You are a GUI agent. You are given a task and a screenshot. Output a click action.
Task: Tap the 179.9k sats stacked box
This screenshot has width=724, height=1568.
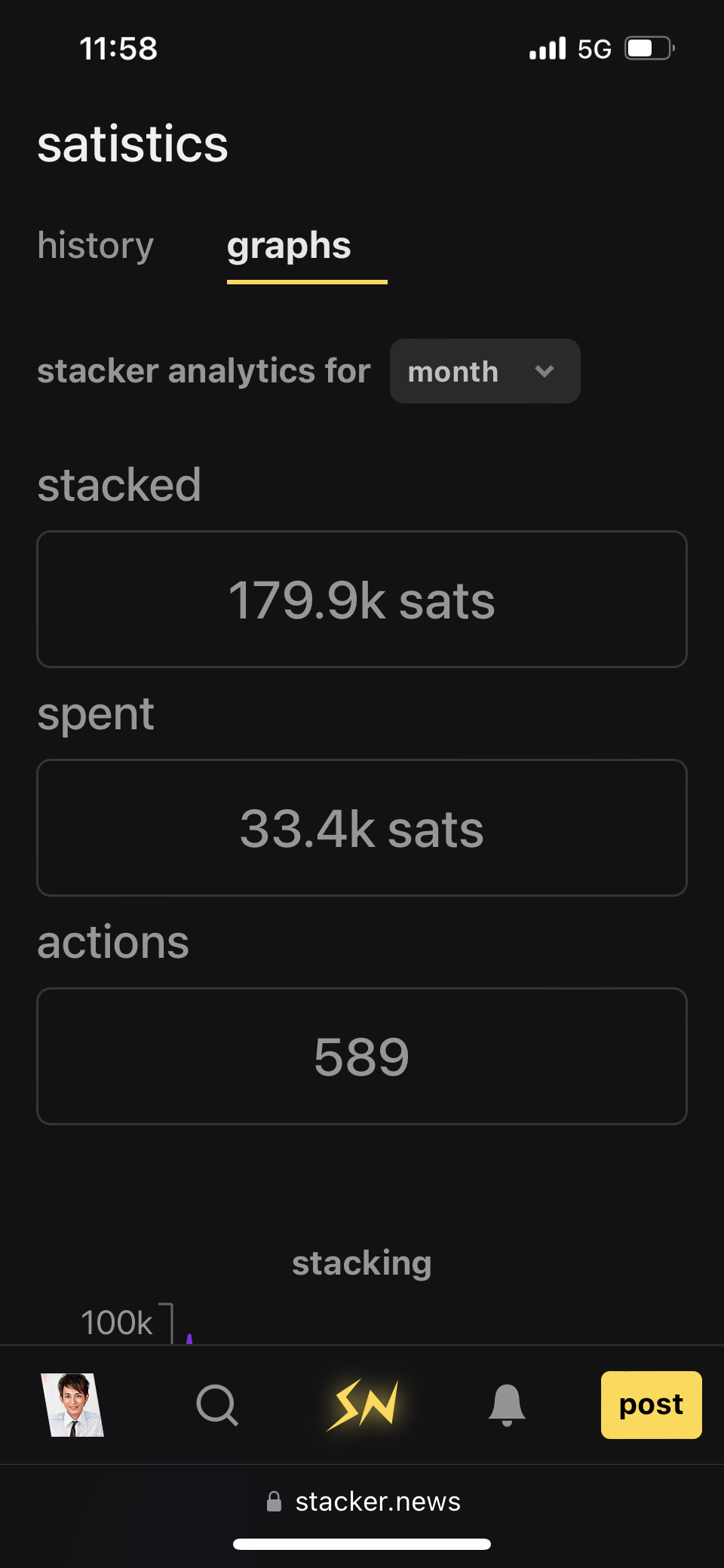point(362,600)
